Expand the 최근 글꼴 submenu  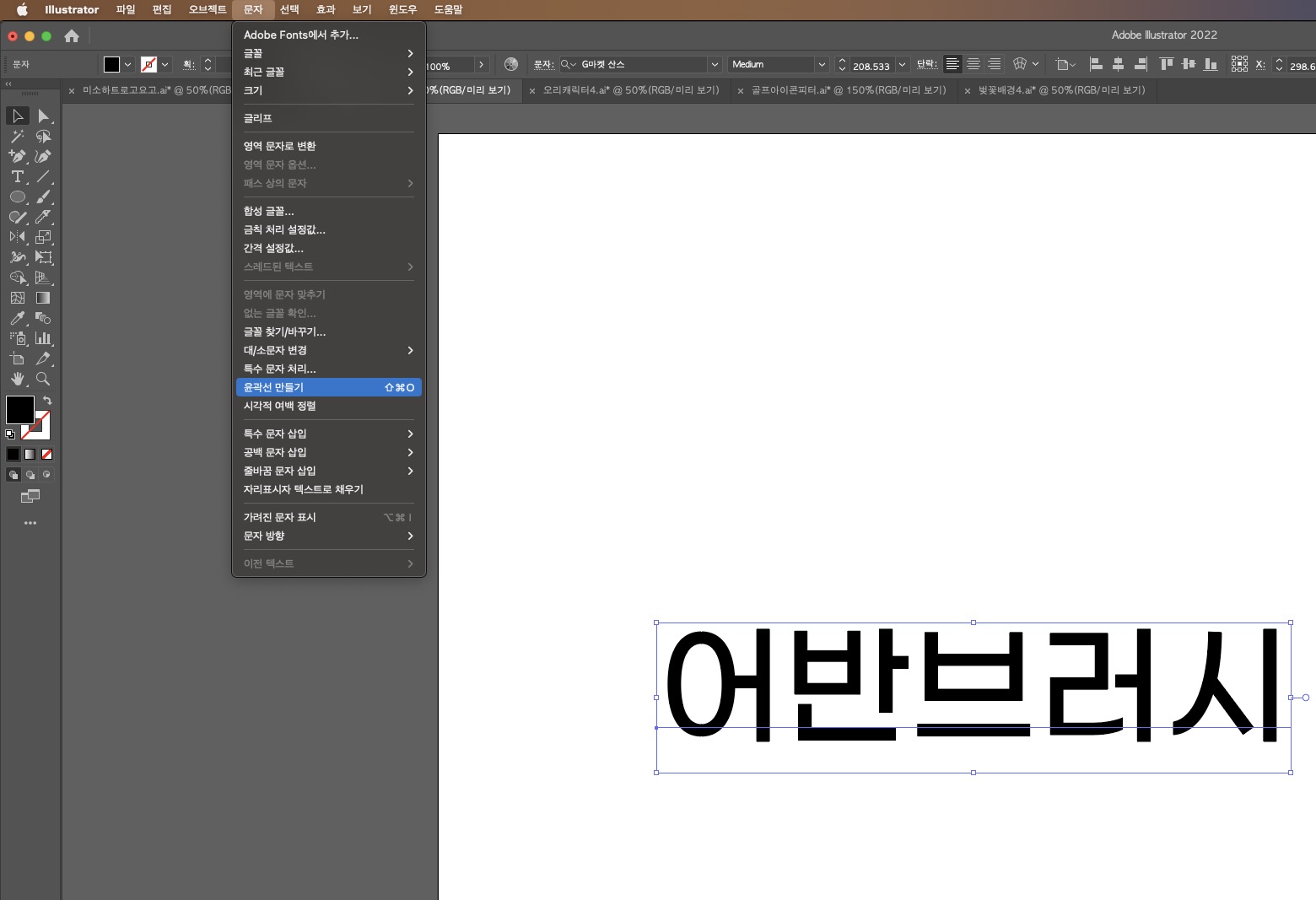coord(329,72)
